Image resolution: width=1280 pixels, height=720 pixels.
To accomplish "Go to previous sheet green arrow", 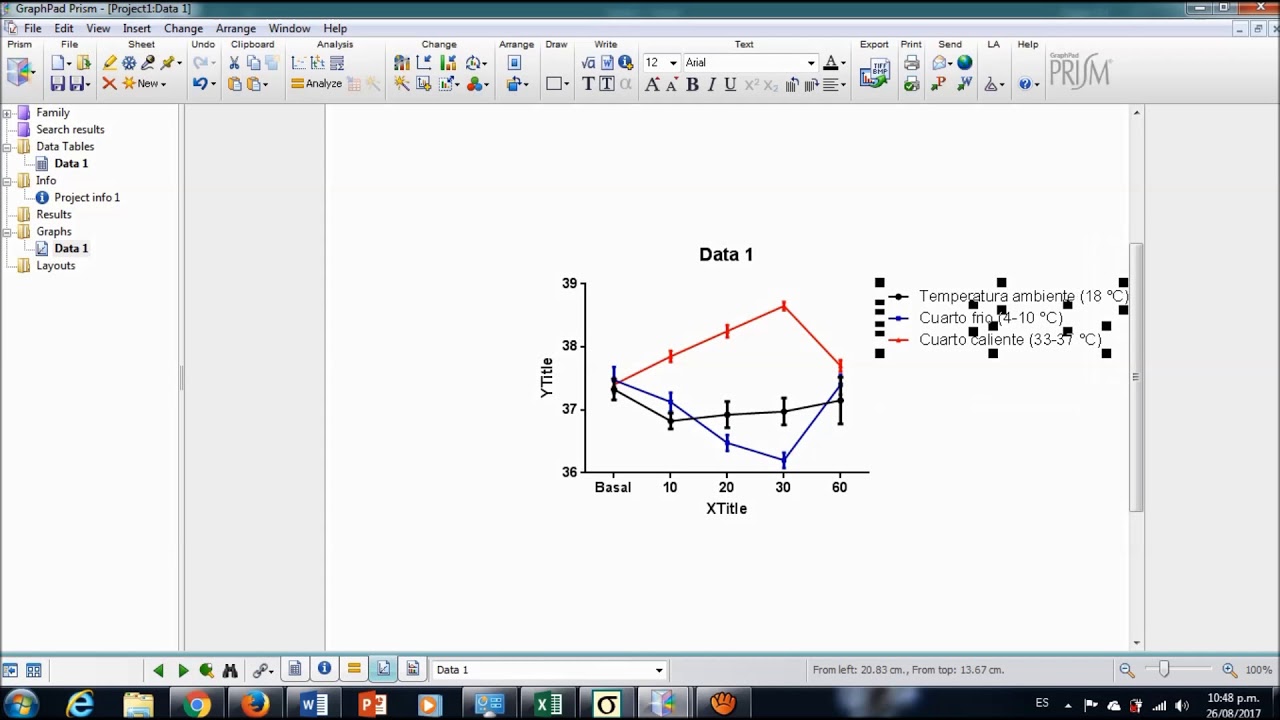I will pos(158,670).
